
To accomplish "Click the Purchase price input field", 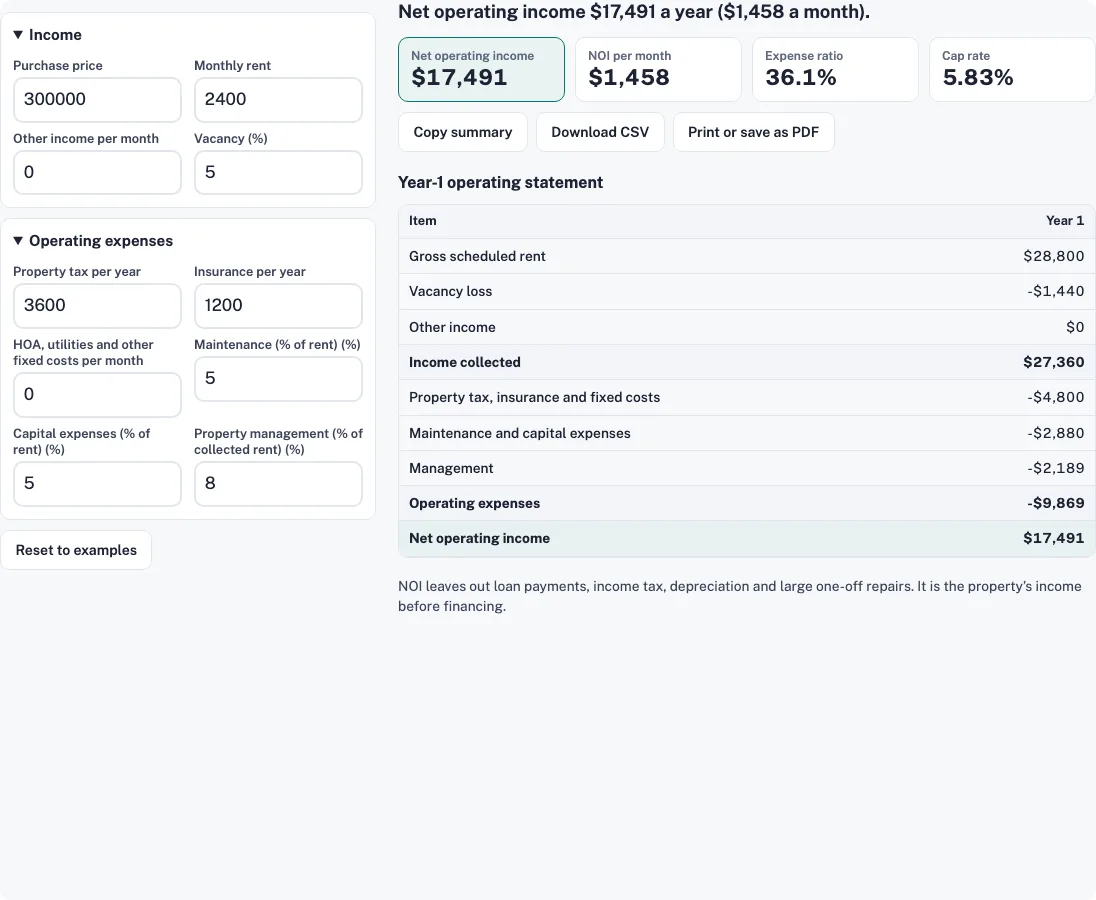I will point(97,100).
